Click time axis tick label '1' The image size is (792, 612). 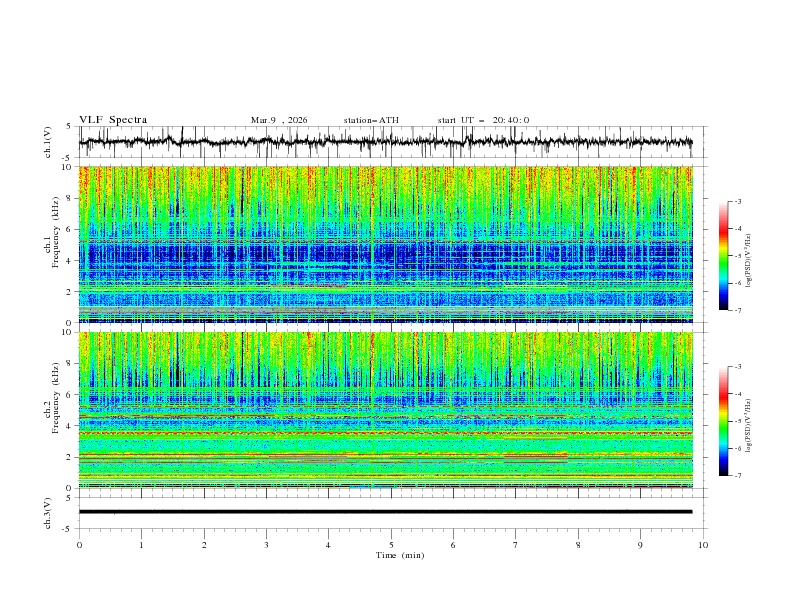[141, 545]
